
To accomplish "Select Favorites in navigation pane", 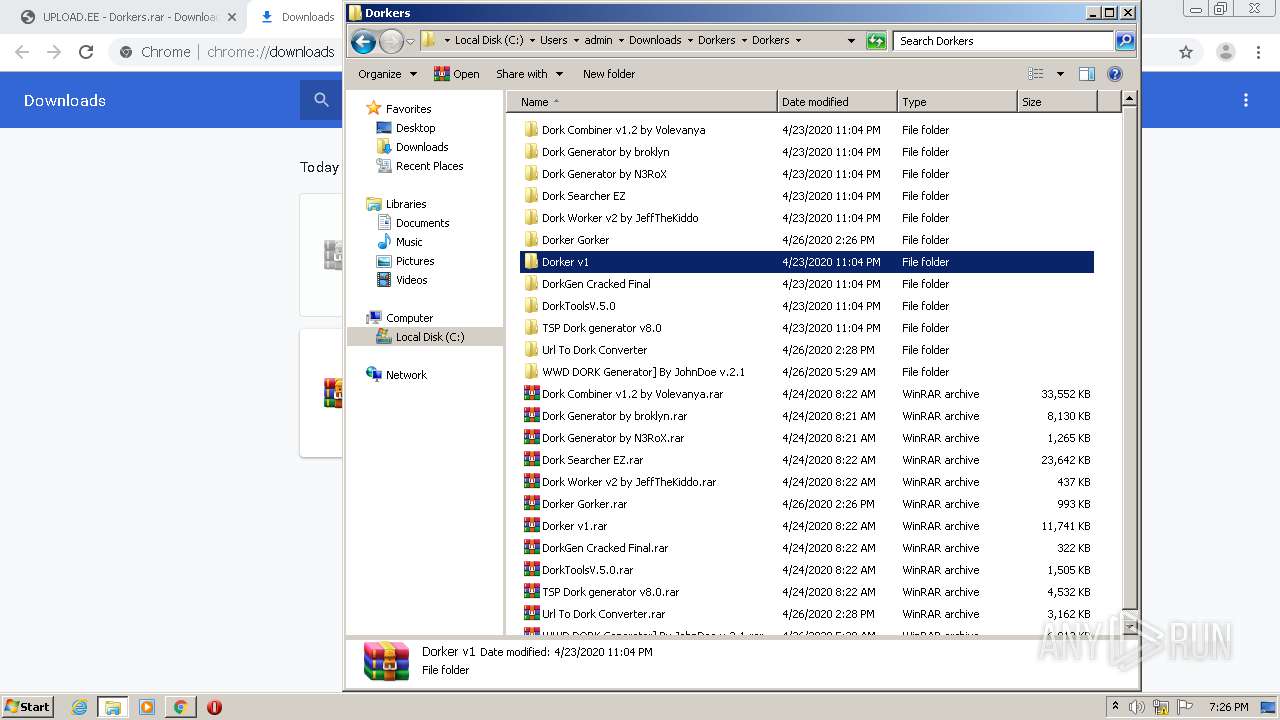I will coord(409,109).
